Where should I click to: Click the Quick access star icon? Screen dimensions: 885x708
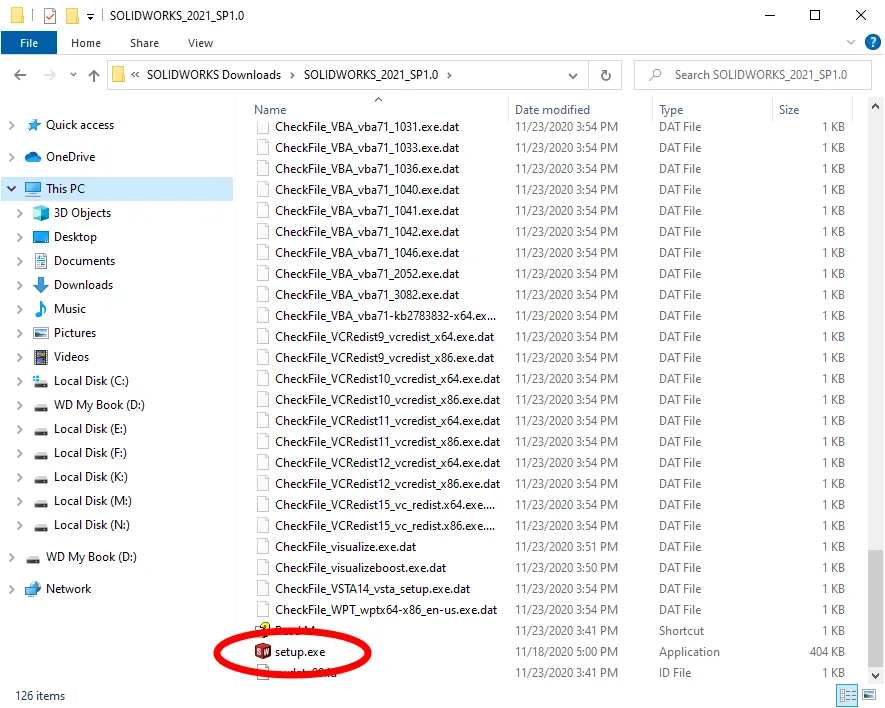coord(34,125)
